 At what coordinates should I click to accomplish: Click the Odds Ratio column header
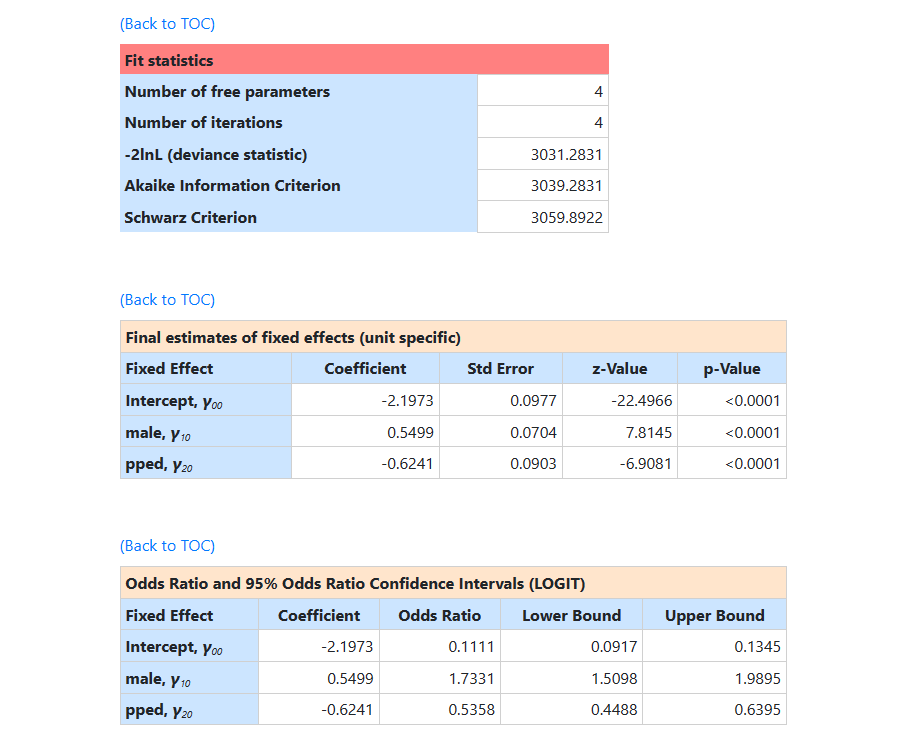pos(439,616)
